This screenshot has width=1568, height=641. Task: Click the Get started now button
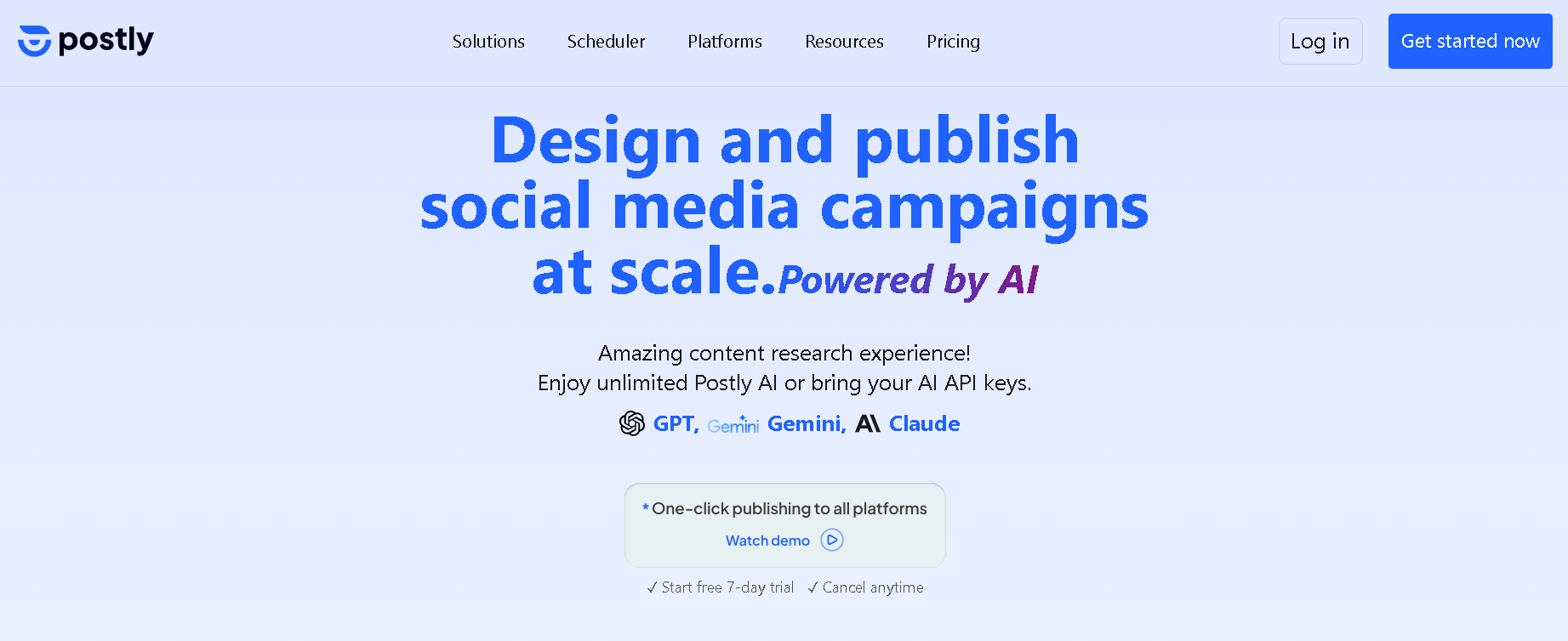(1469, 41)
